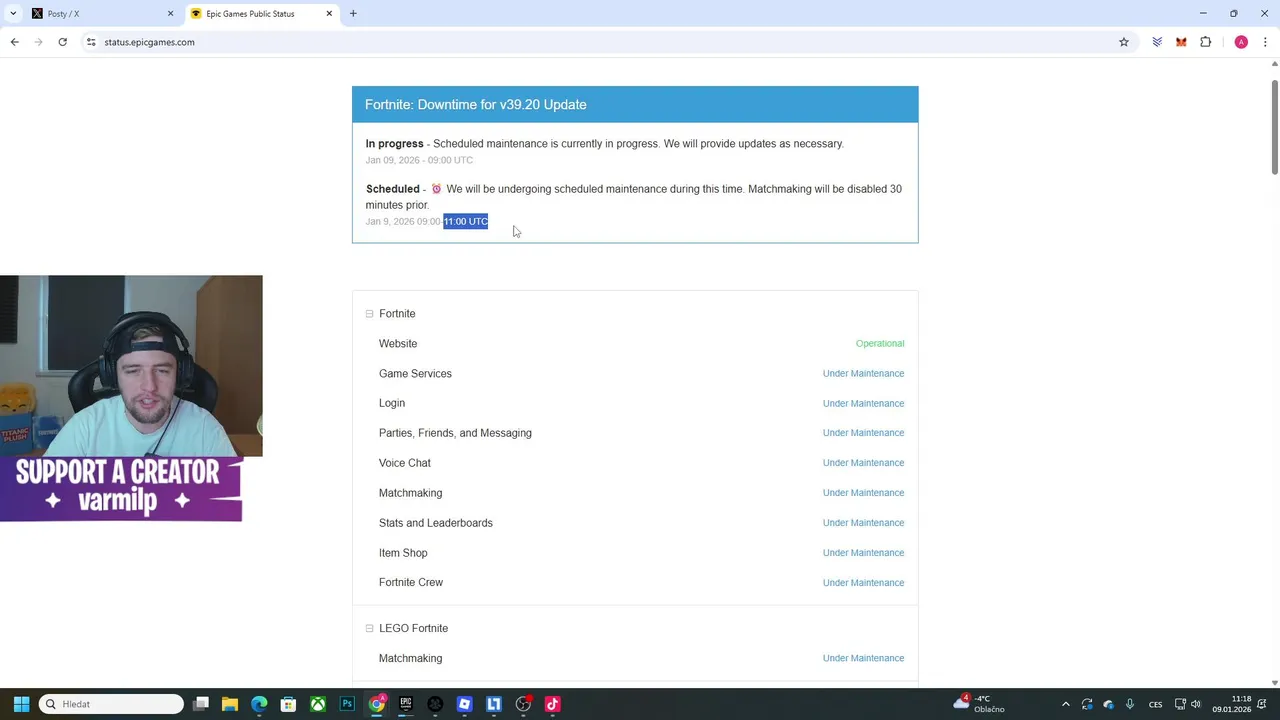Screen dimensions: 1280x720
Task: Click the 'Operational' status for Website
Action: tap(880, 344)
